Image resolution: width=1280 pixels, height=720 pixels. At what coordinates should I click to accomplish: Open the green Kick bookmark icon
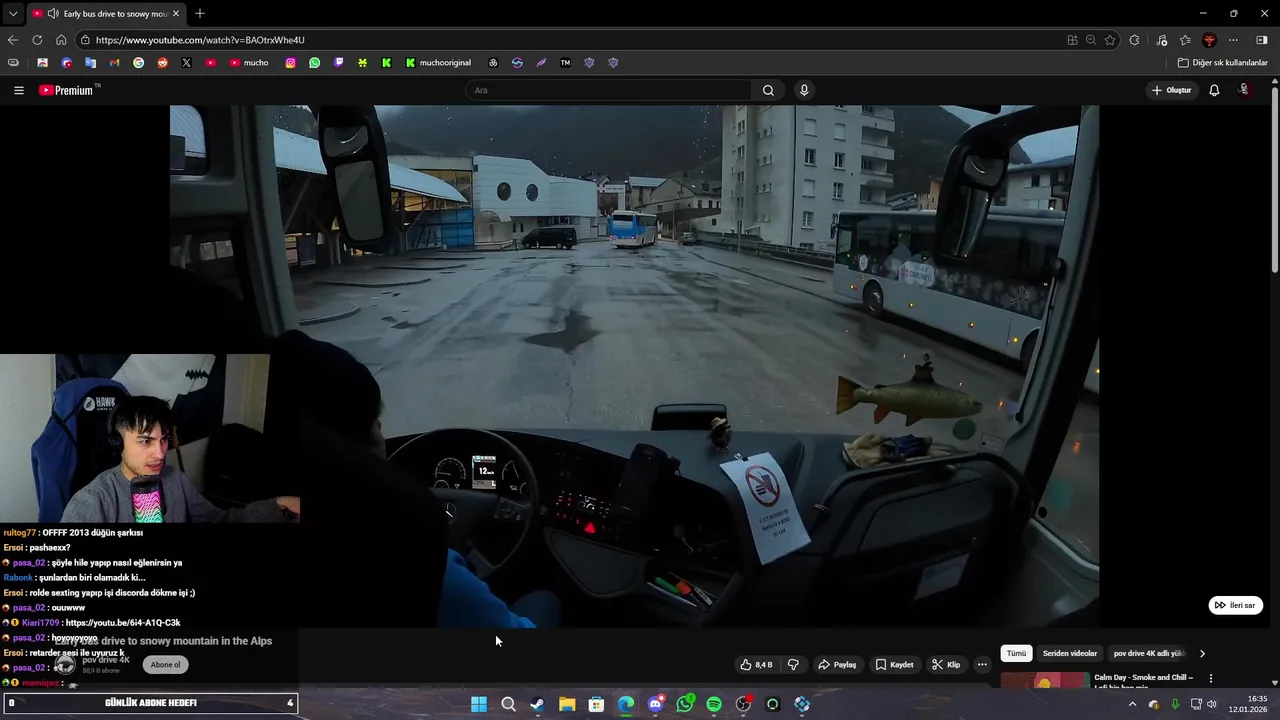[386, 62]
